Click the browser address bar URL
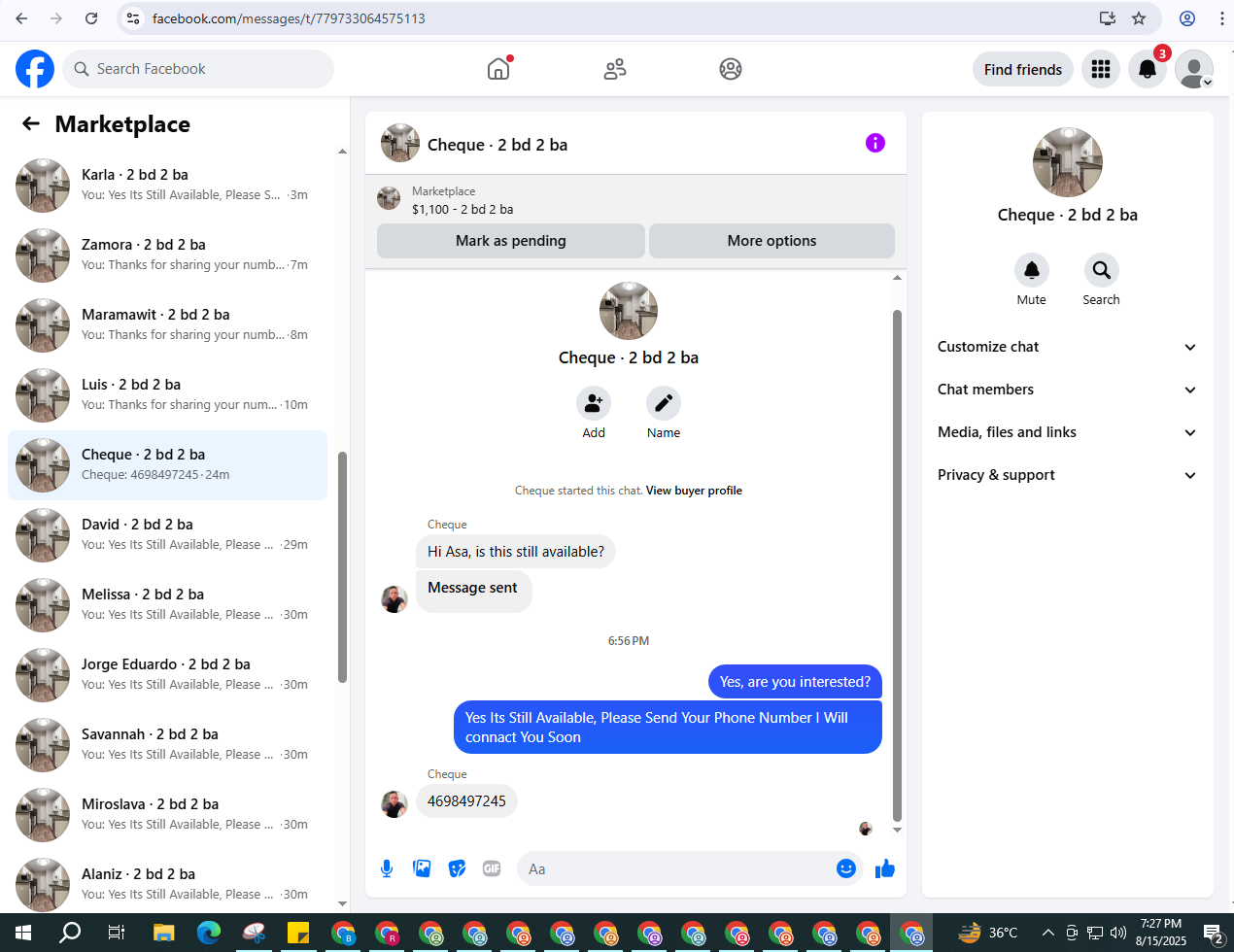Viewport: 1234px width, 952px height. 289,18
